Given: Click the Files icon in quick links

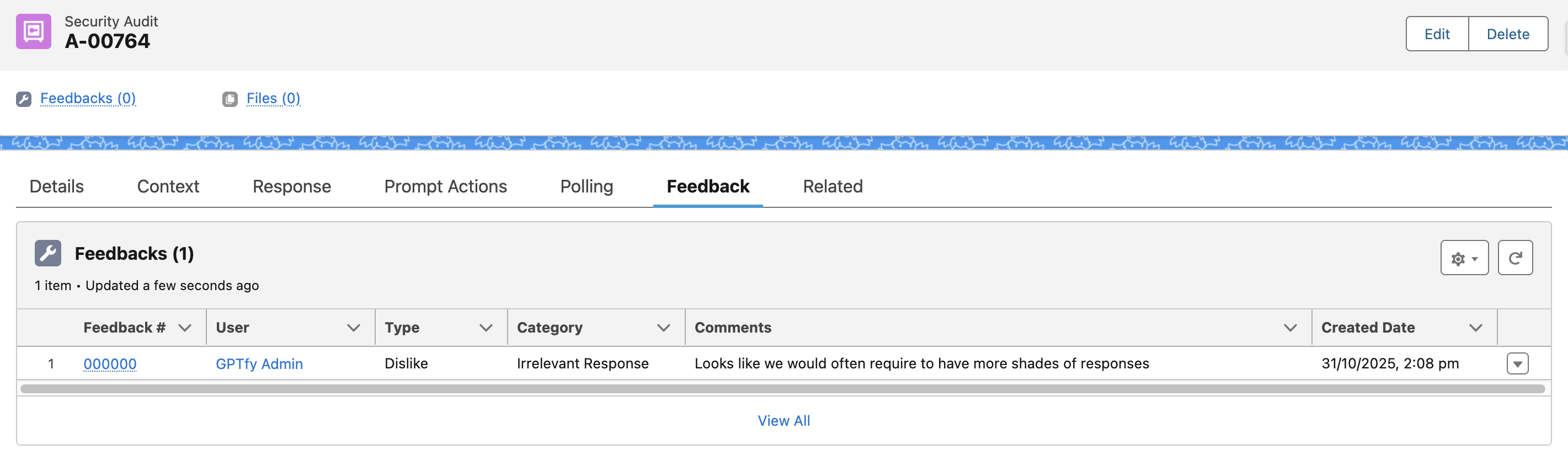Looking at the screenshot, I should click(x=230, y=99).
